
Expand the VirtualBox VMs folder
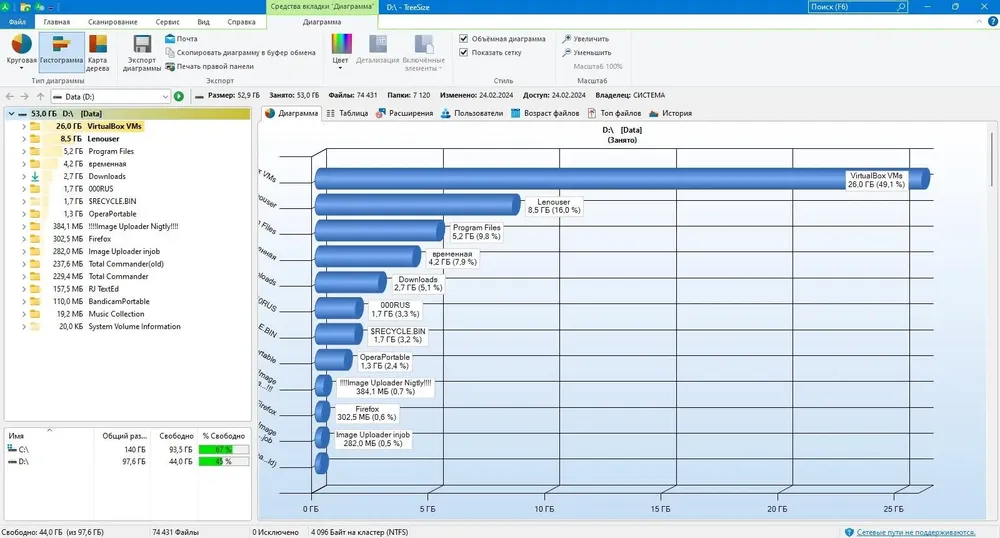24,126
